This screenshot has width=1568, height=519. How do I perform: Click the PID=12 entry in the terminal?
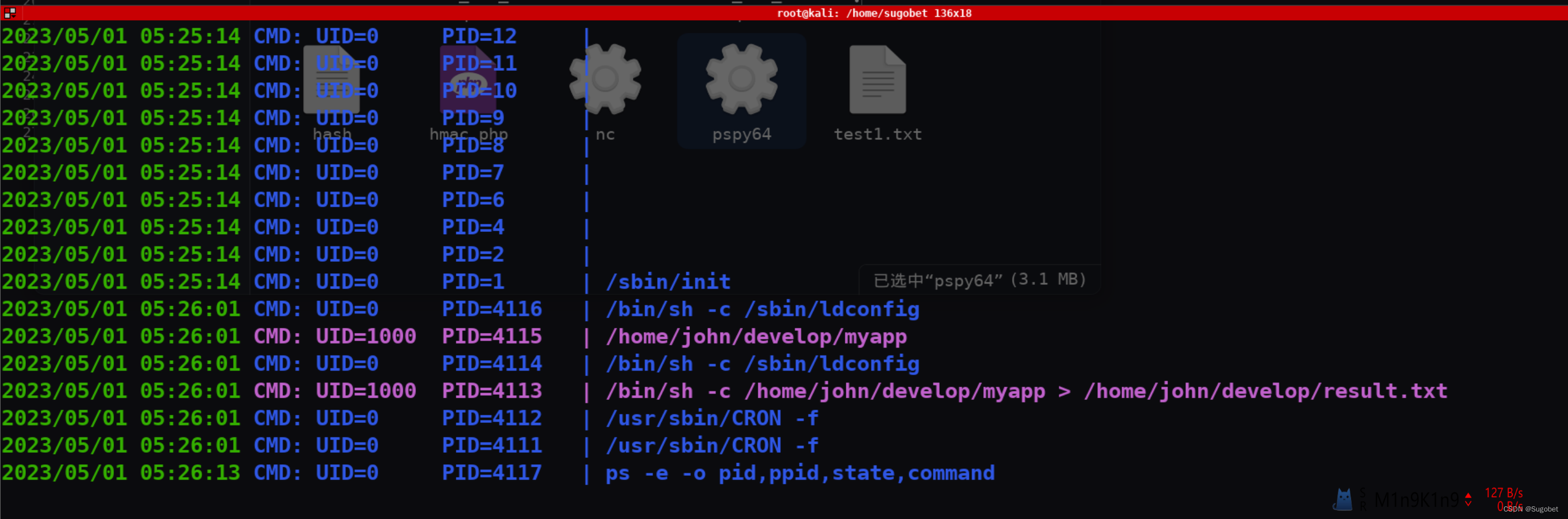pyautogui.click(x=479, y=36)
